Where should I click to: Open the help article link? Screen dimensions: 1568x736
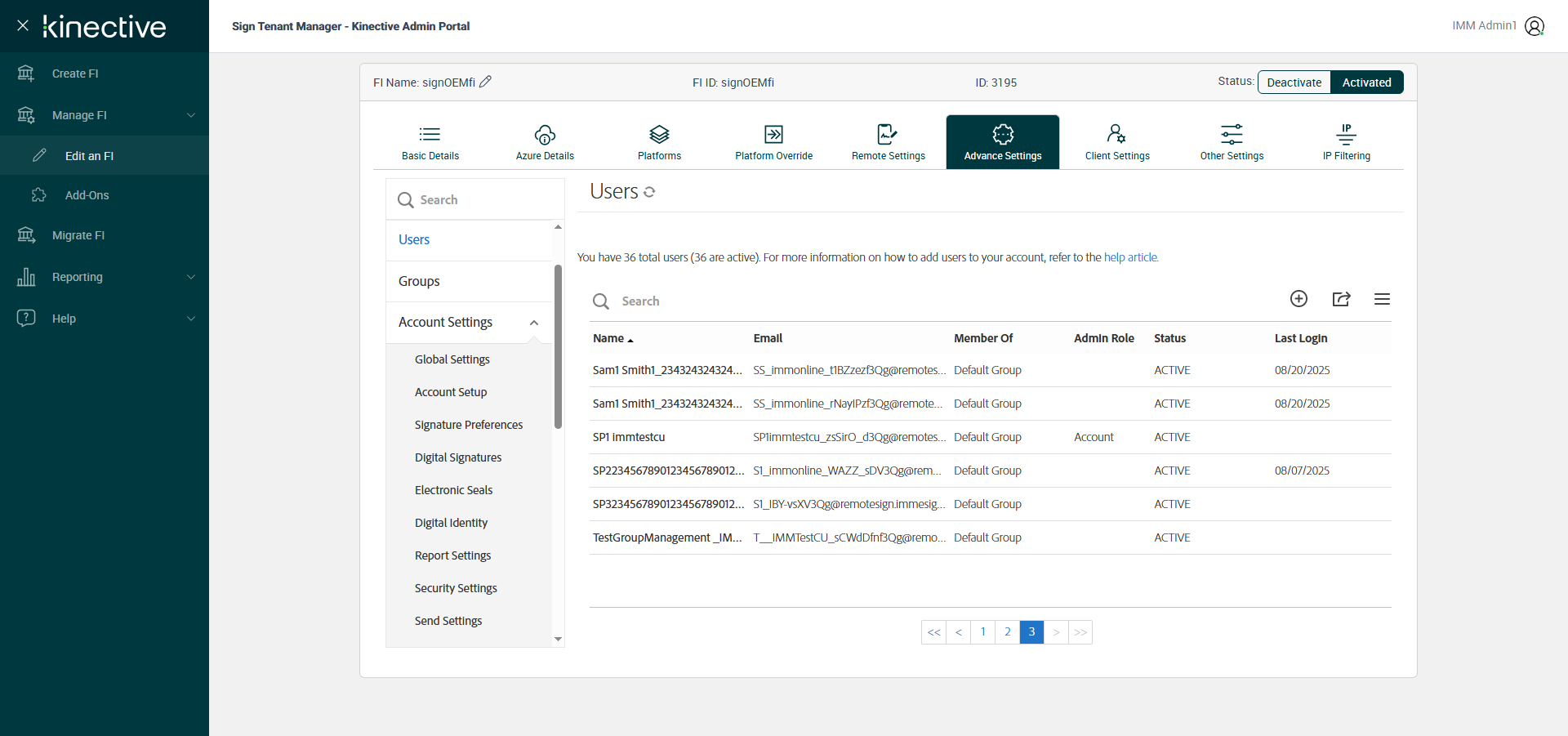(1130, 257)
